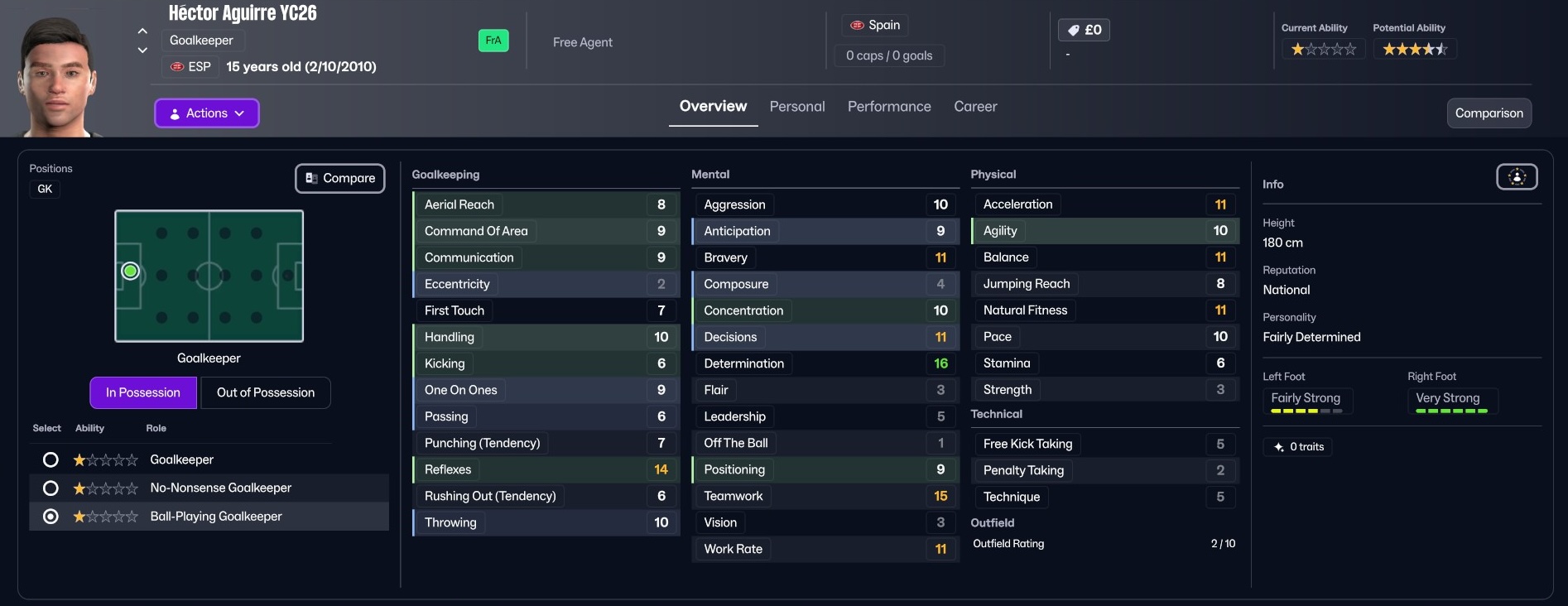Click the info panel player view icon

[1516, 177]
